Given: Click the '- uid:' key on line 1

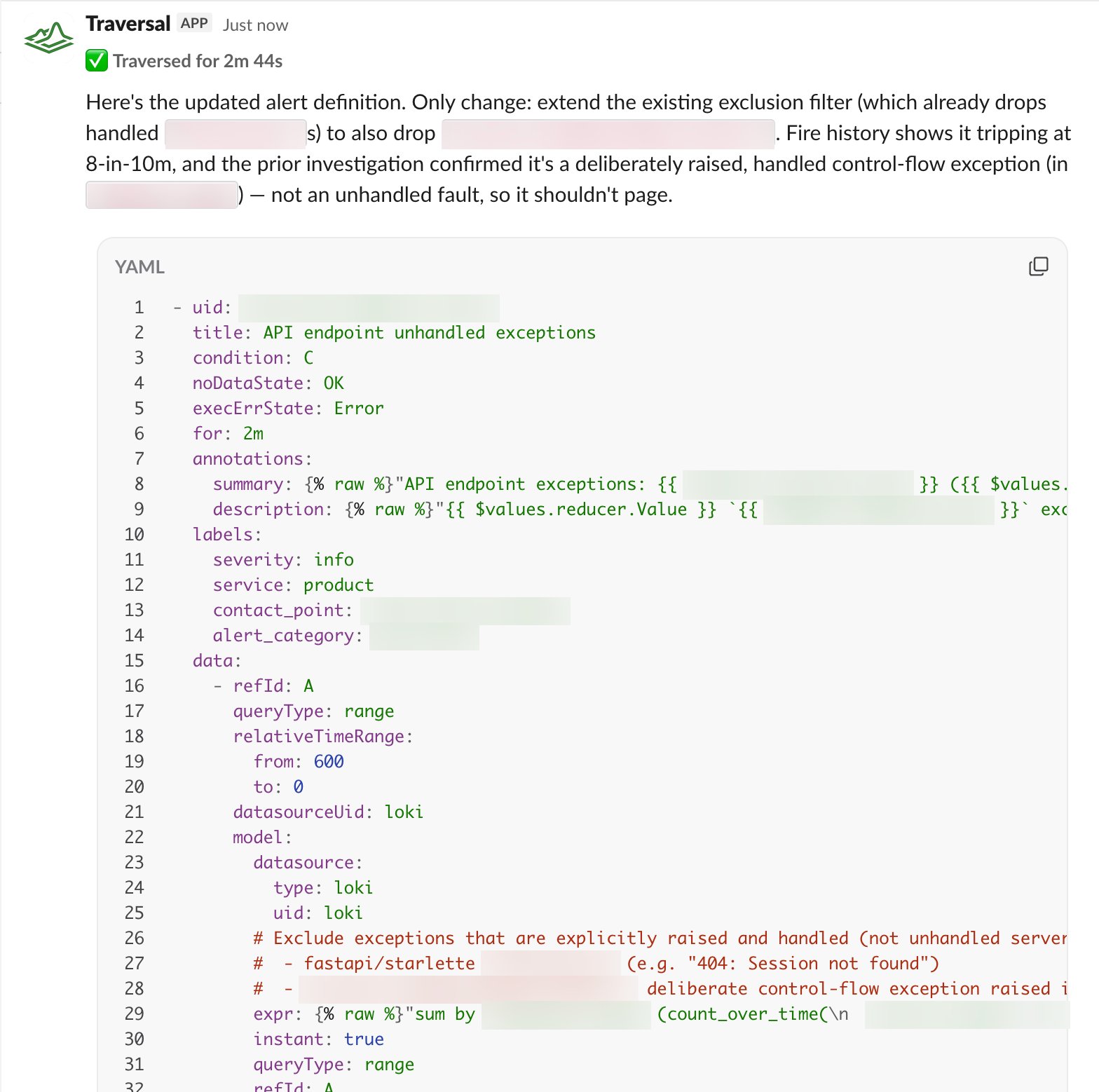Looking at the screenshot, I should [x=202, y=307].
